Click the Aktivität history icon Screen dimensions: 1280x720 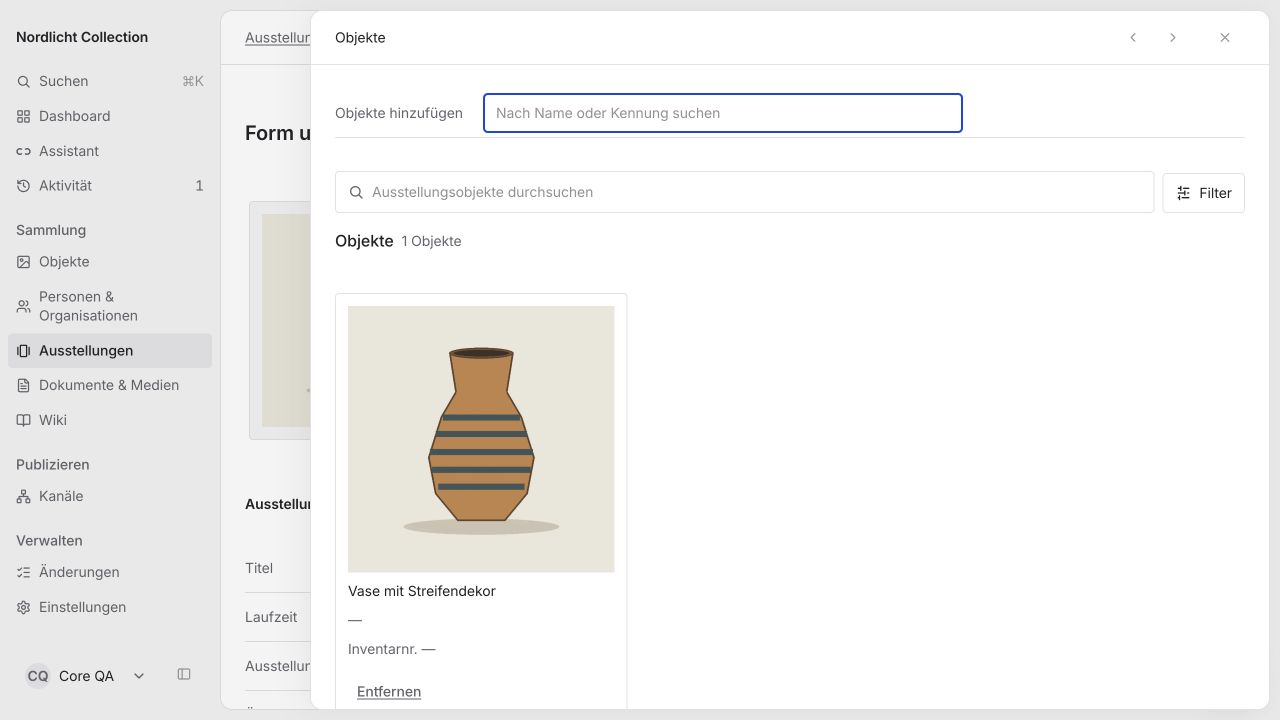click(x=24, y=186)
